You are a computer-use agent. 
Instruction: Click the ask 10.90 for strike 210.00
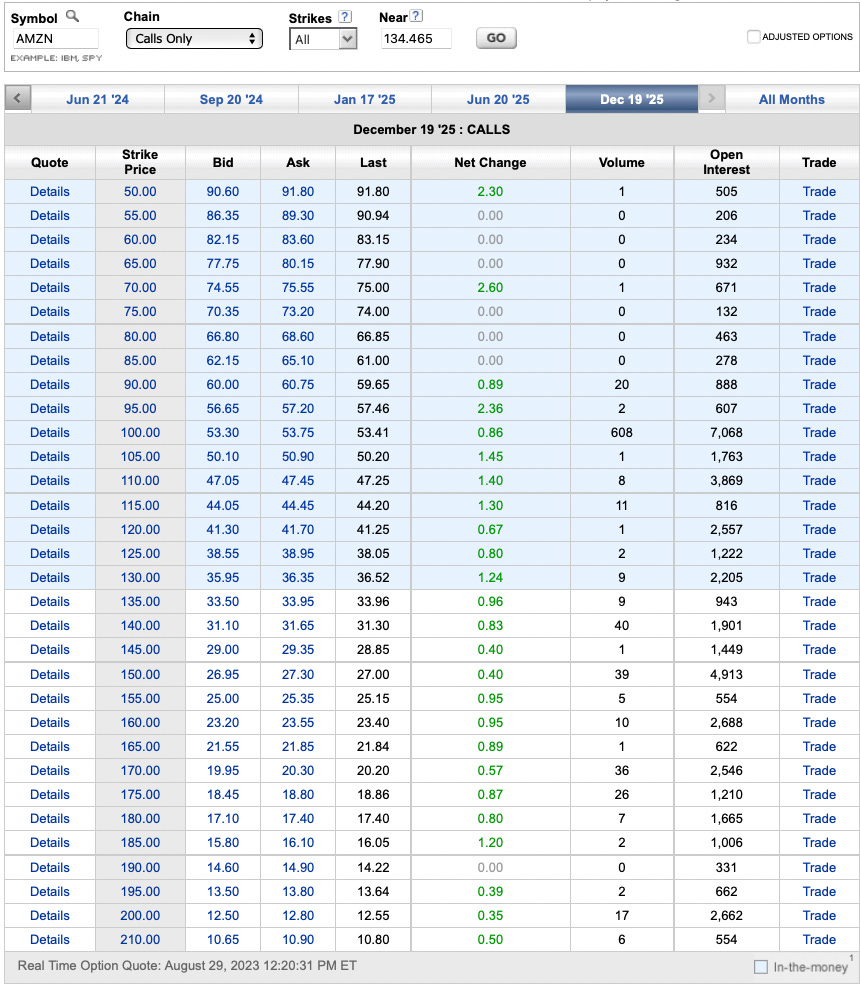[x=298, y=939]
